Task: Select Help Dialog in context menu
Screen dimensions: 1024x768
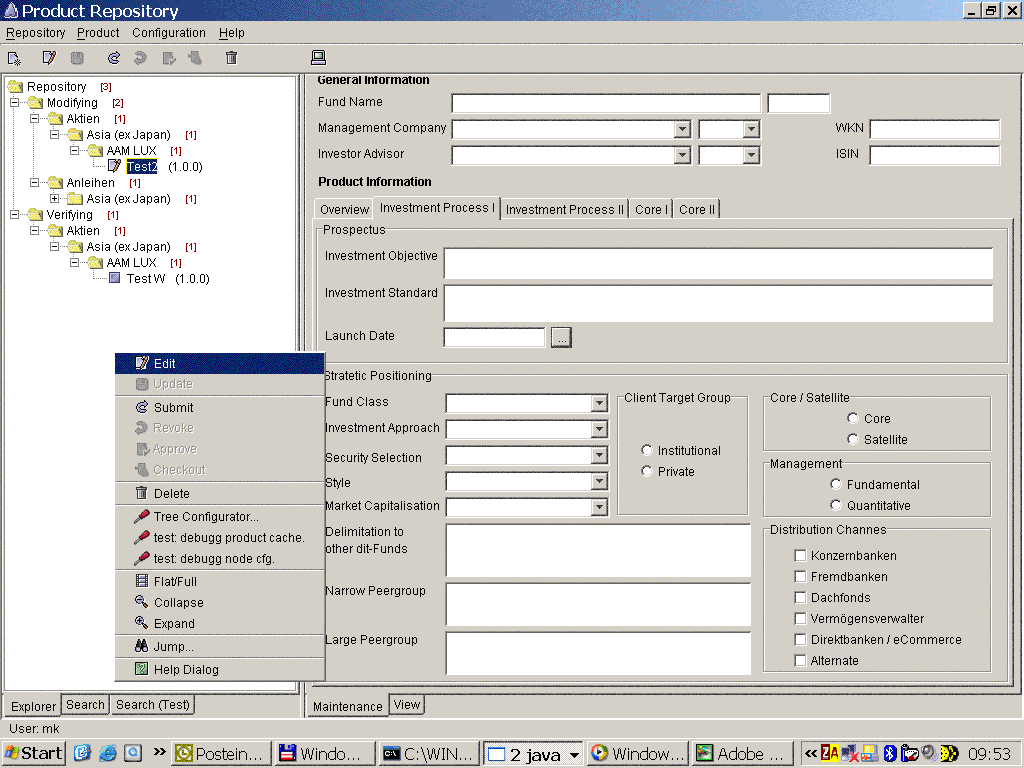Action: (185, 669)
